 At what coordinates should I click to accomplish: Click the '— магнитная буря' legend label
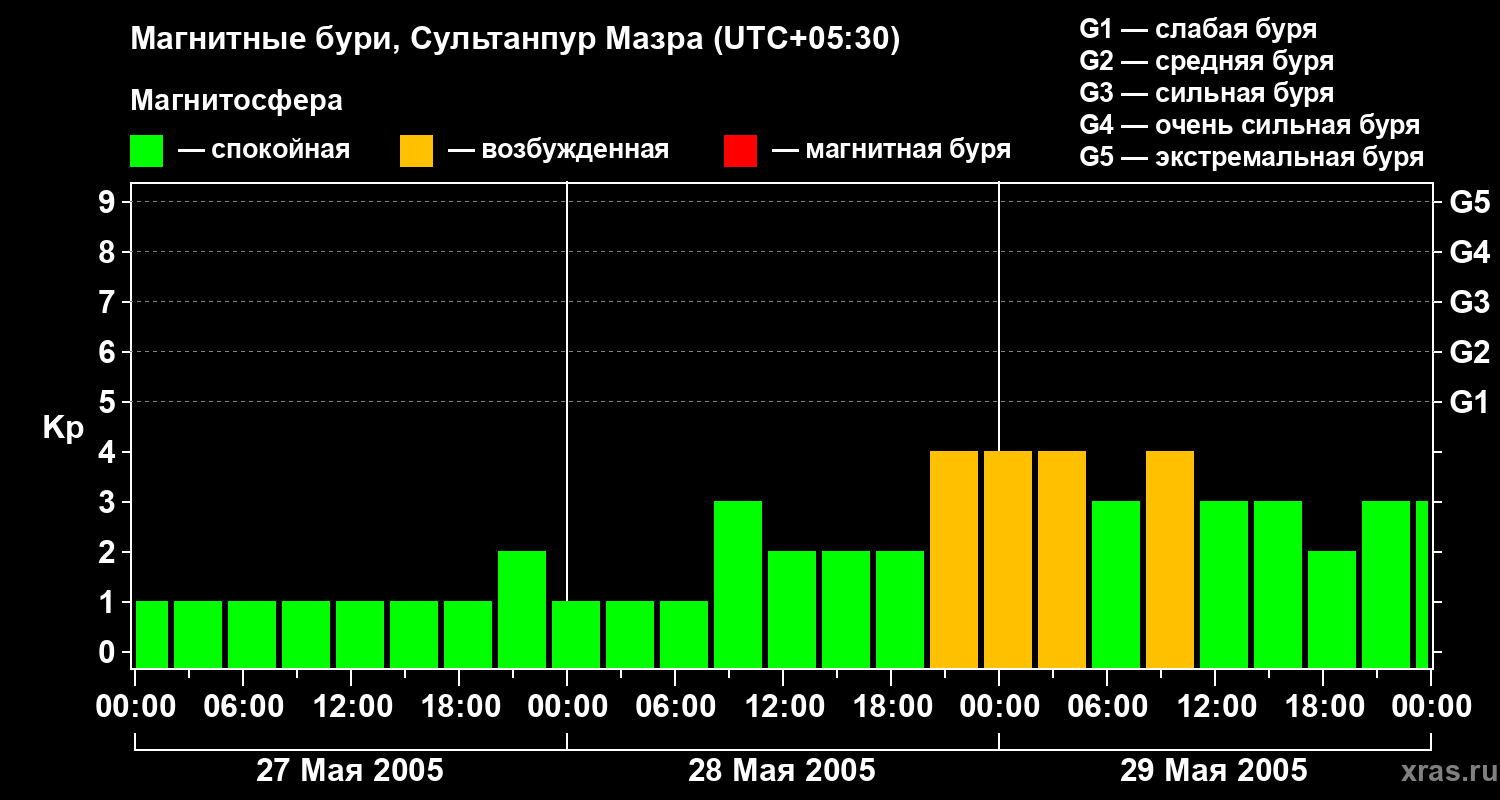tap(892, 151)
